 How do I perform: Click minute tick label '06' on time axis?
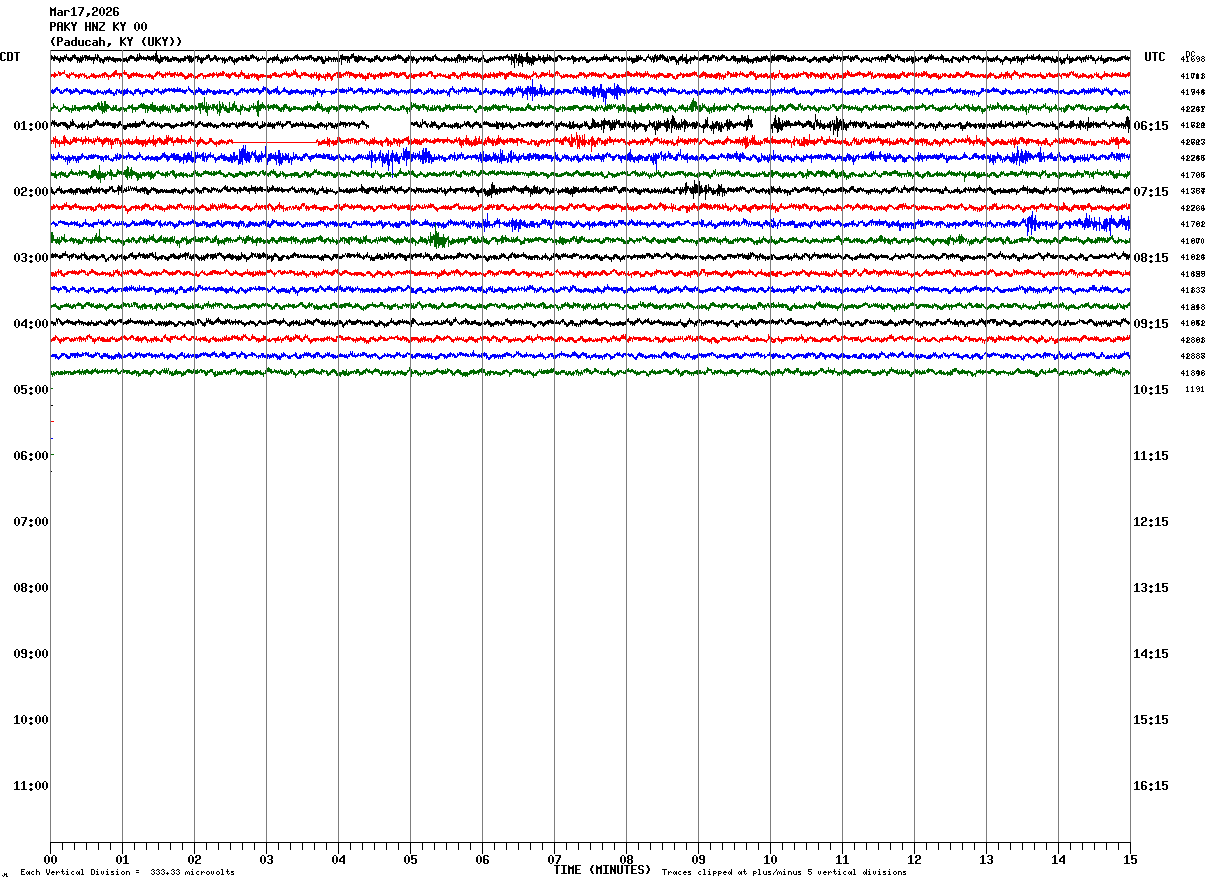[482, 859]
